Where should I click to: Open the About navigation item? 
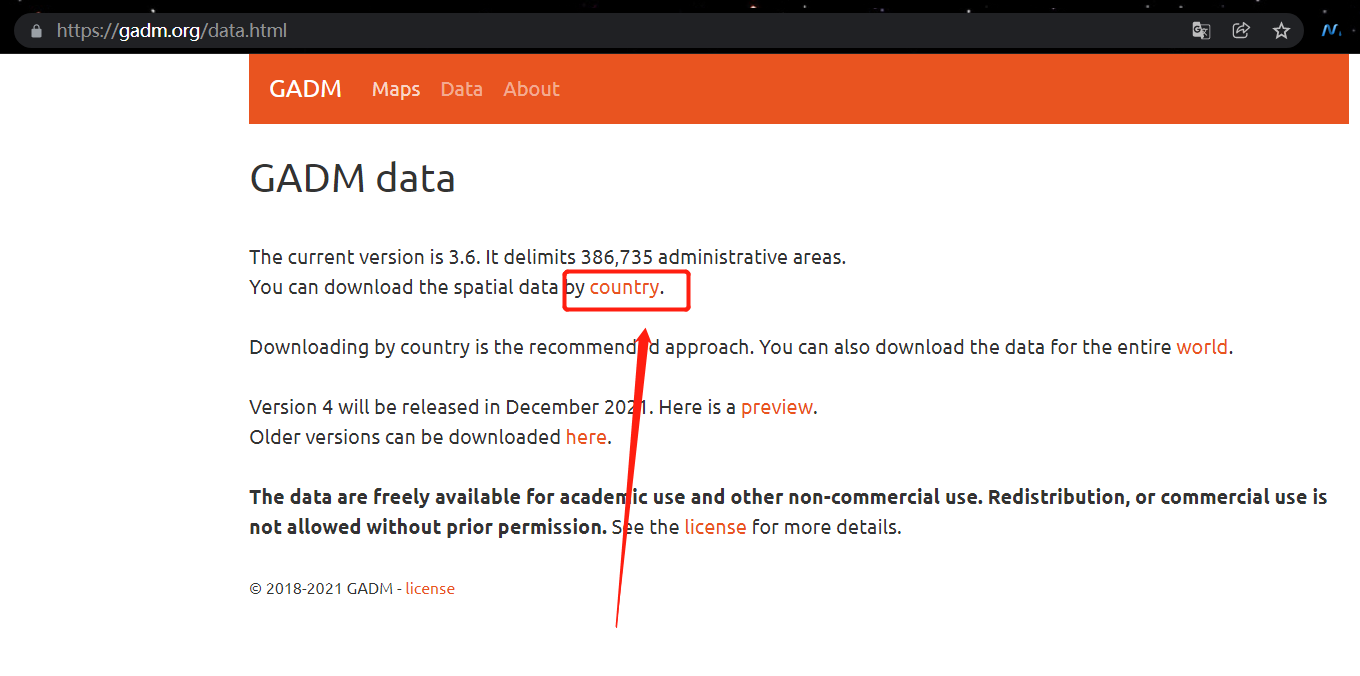coord(531,89)
